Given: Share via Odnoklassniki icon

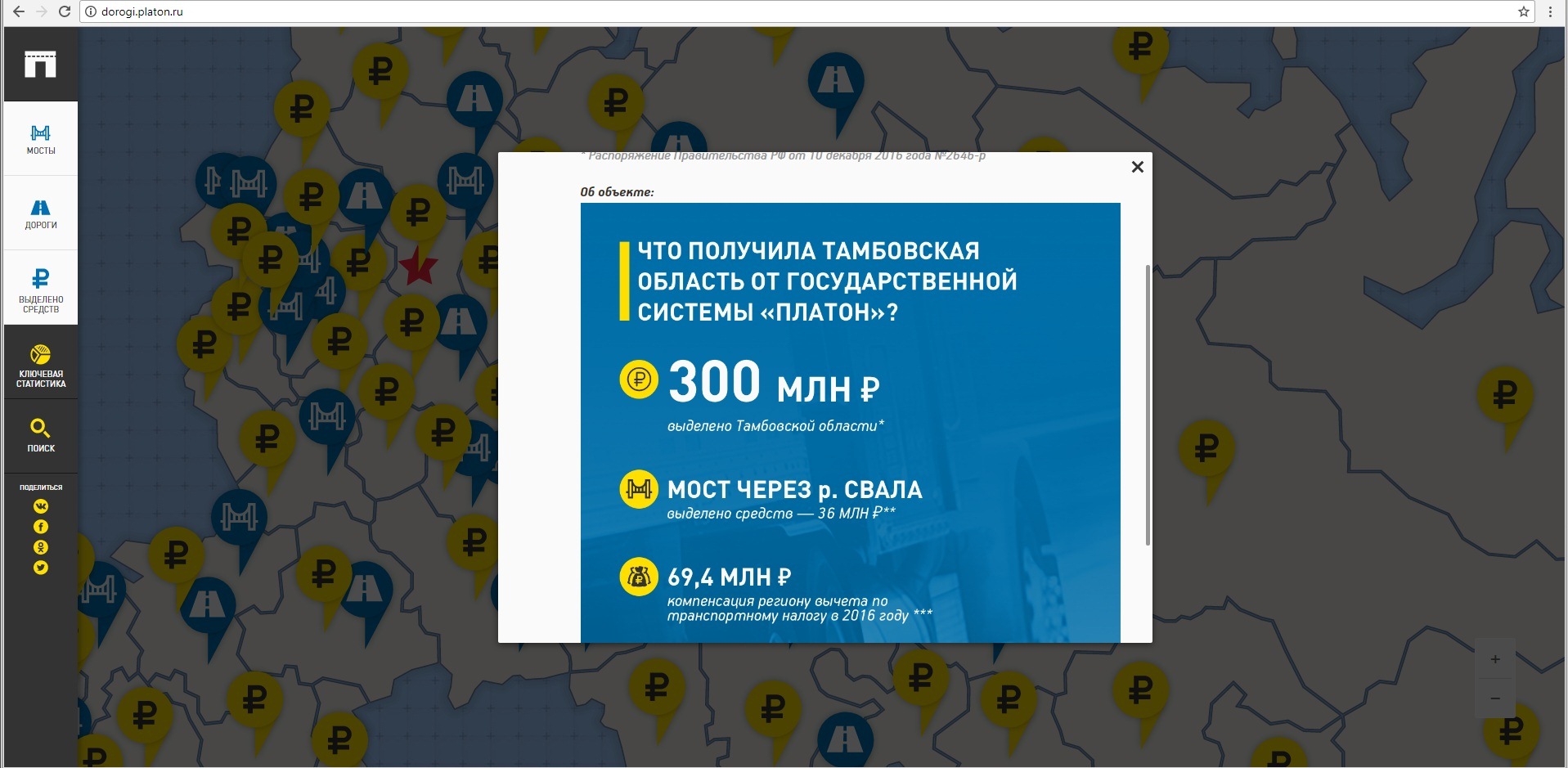Looking at the screenshot, I should pyautogui.click(x=41, y=547).
